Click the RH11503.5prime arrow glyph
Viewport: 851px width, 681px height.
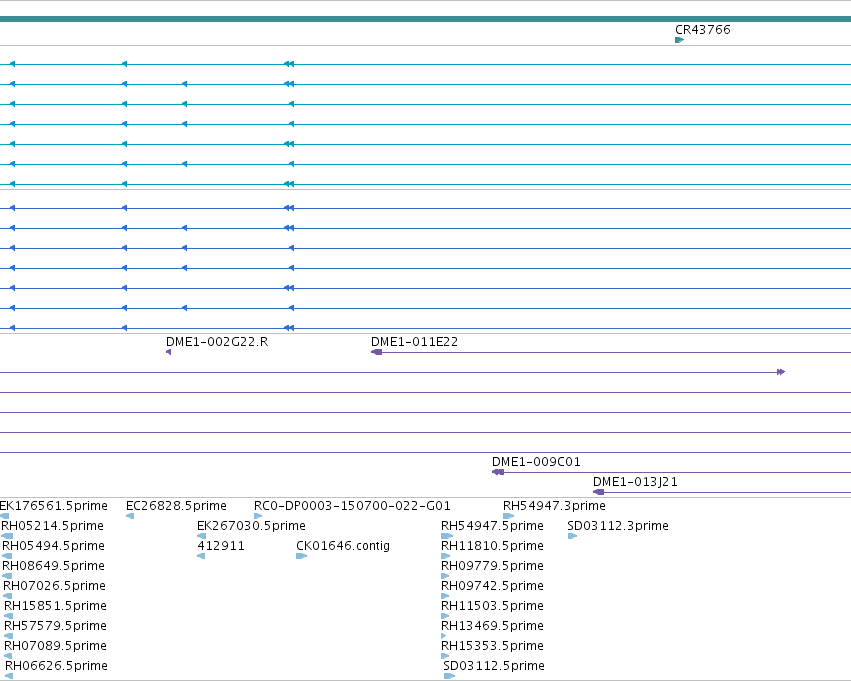pyautogui.click(x=446, y=616)
